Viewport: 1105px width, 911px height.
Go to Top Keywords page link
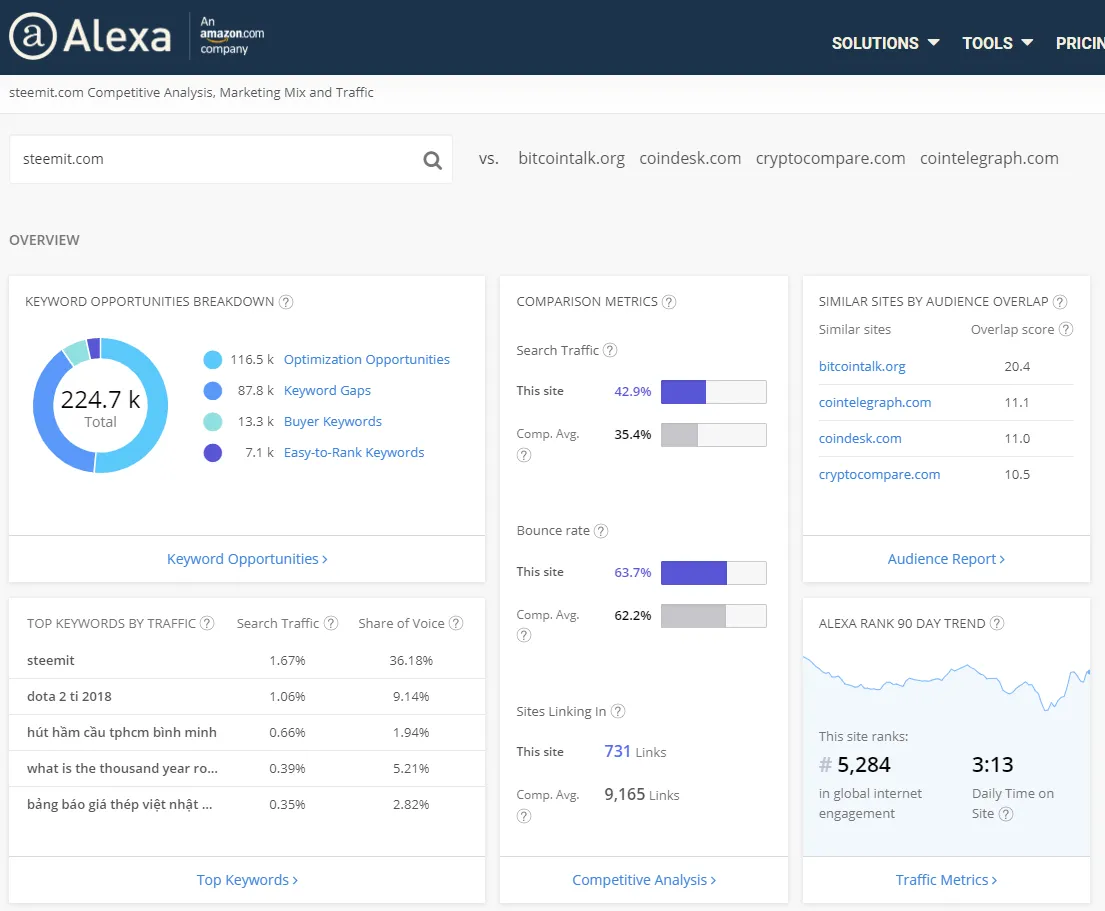point(247,880)
